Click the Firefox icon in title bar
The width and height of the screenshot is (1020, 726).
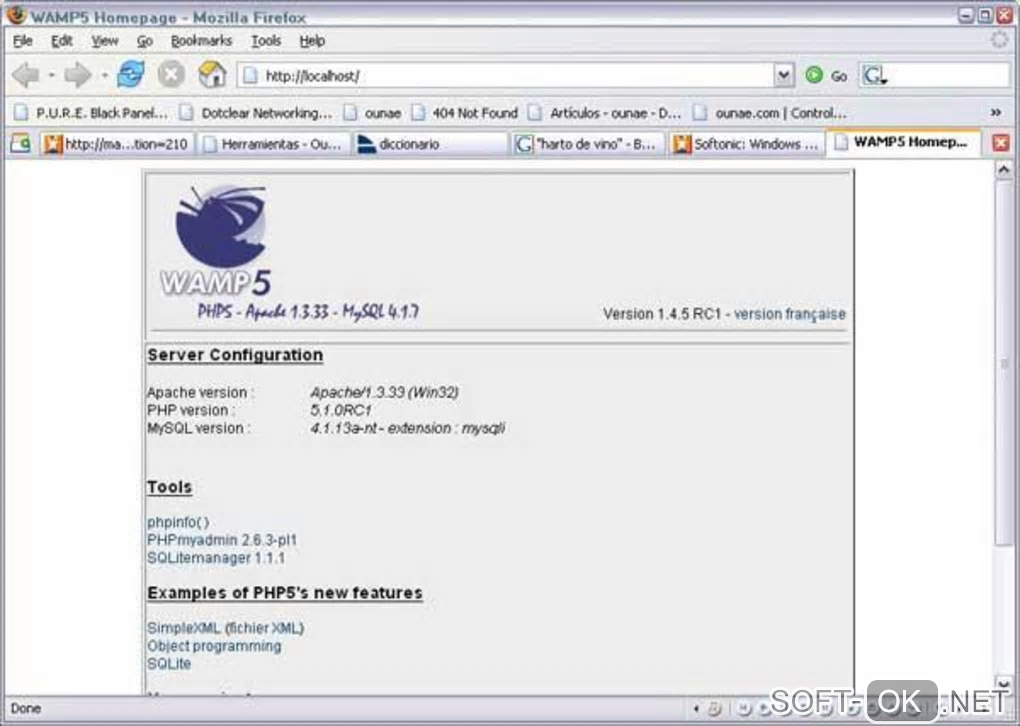point(16,14)
